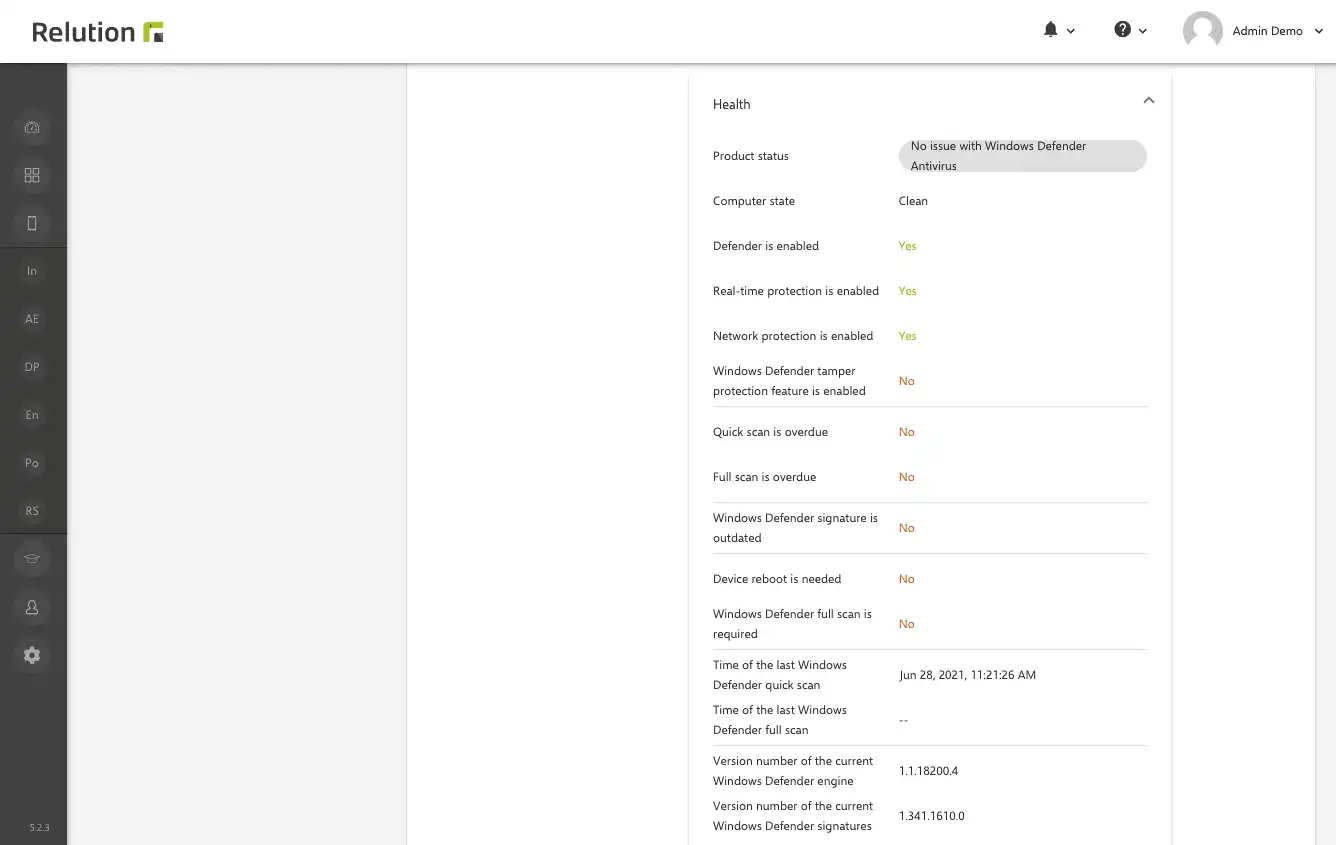This screenshot has height=845, width=1336.
Task: Click the 'Product status' label
Action: pos(751,156)
